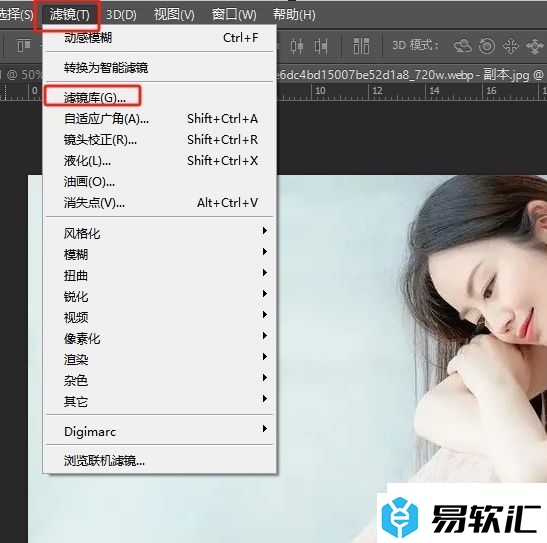The height and width of the screenshot is (543, 547).
Task: Click distribute horizontal centers icon
Action: (x=297, y=46)
